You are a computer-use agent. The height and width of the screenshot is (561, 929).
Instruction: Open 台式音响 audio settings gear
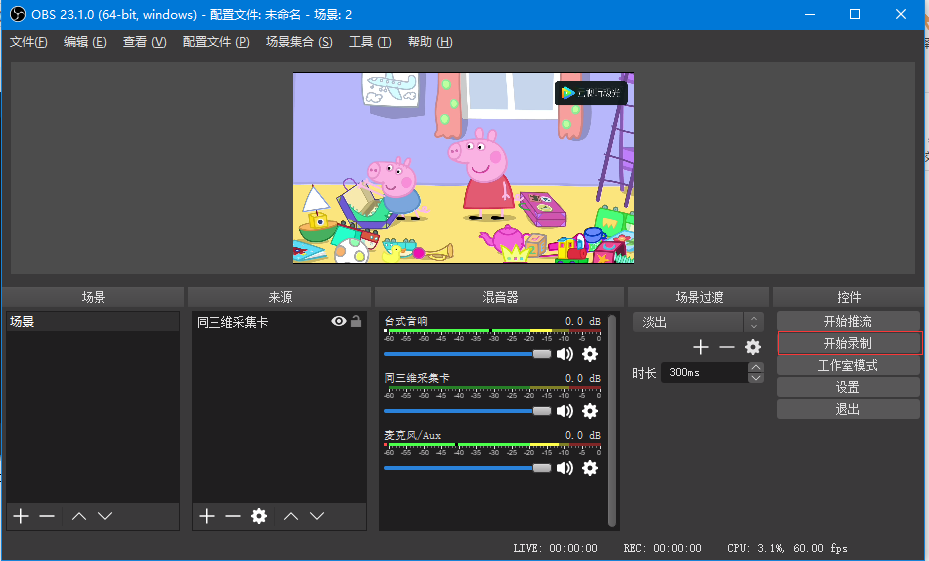point(590,354)
